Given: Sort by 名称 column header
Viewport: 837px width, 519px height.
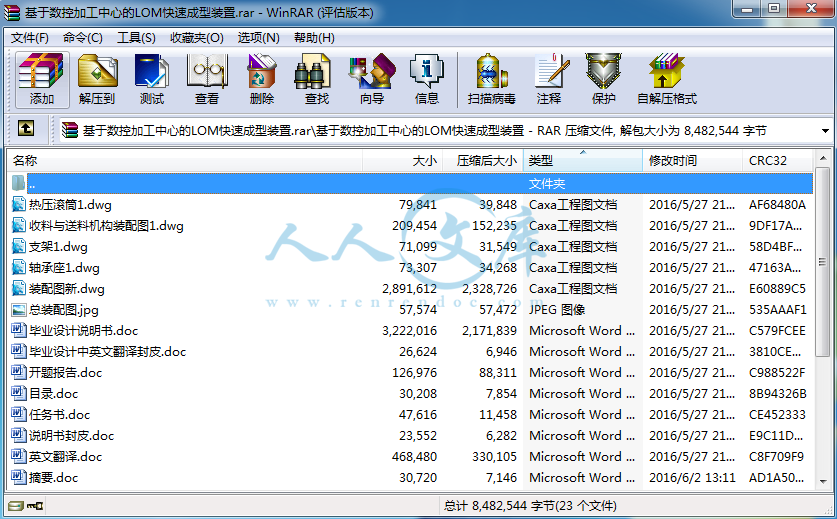Looking at the screenshot, I should 185,161.
